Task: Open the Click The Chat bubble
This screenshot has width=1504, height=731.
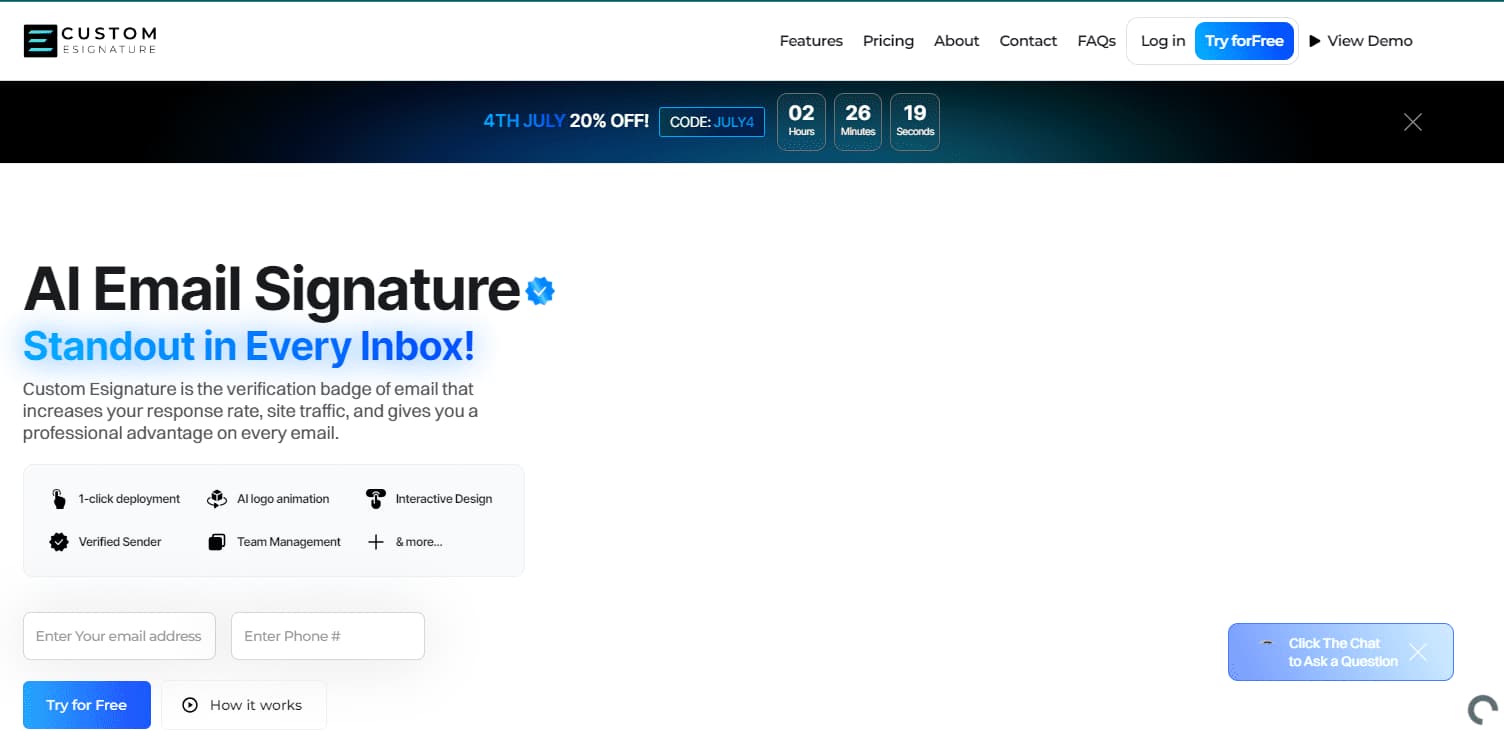Action: (1342, 652)
